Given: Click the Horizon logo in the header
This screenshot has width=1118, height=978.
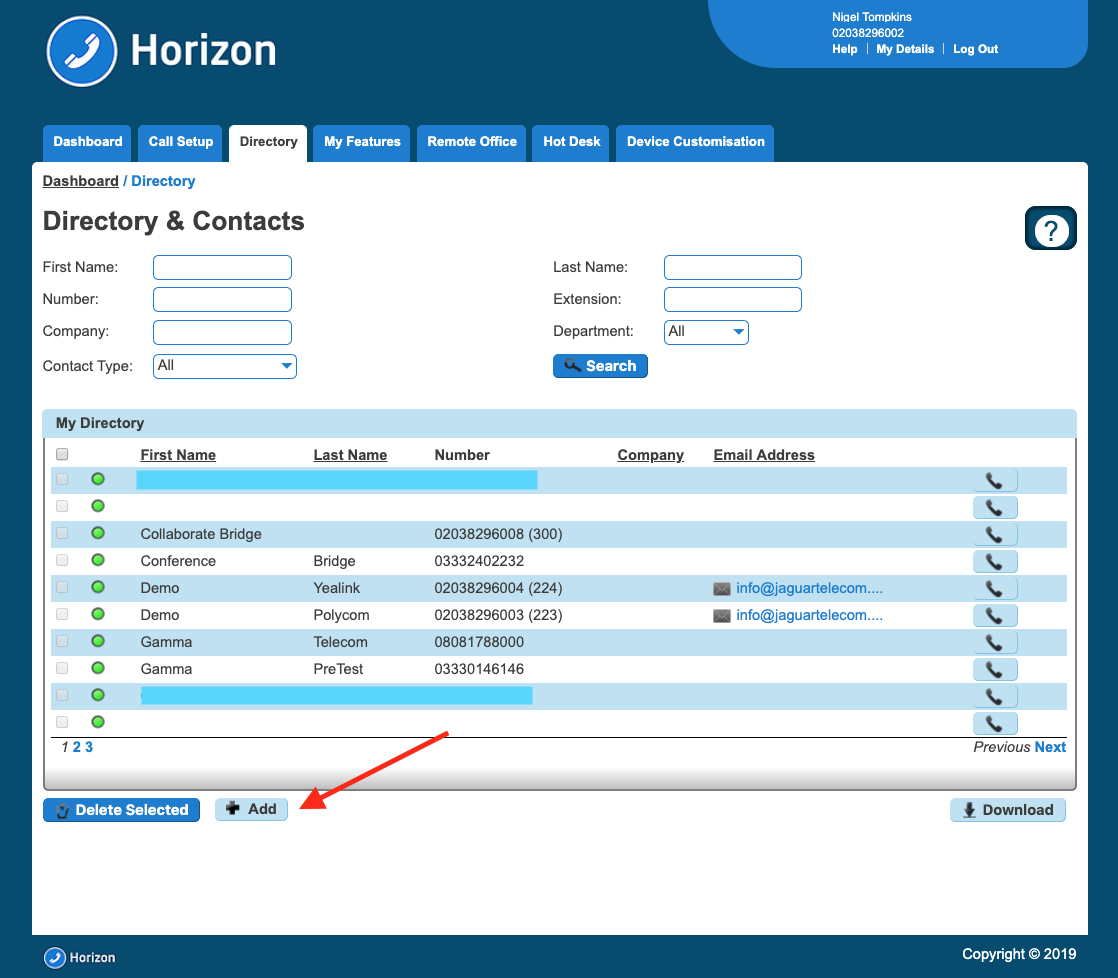Looking at the screenshot, I should point(162,51).
